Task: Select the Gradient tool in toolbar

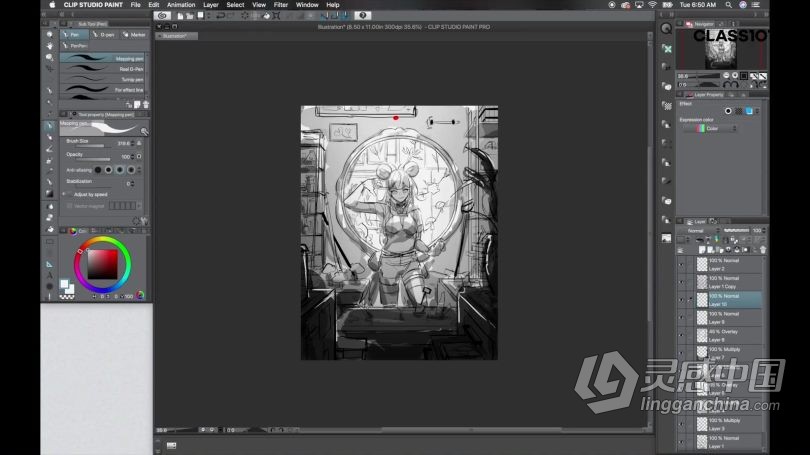Action: pos(50,194)
